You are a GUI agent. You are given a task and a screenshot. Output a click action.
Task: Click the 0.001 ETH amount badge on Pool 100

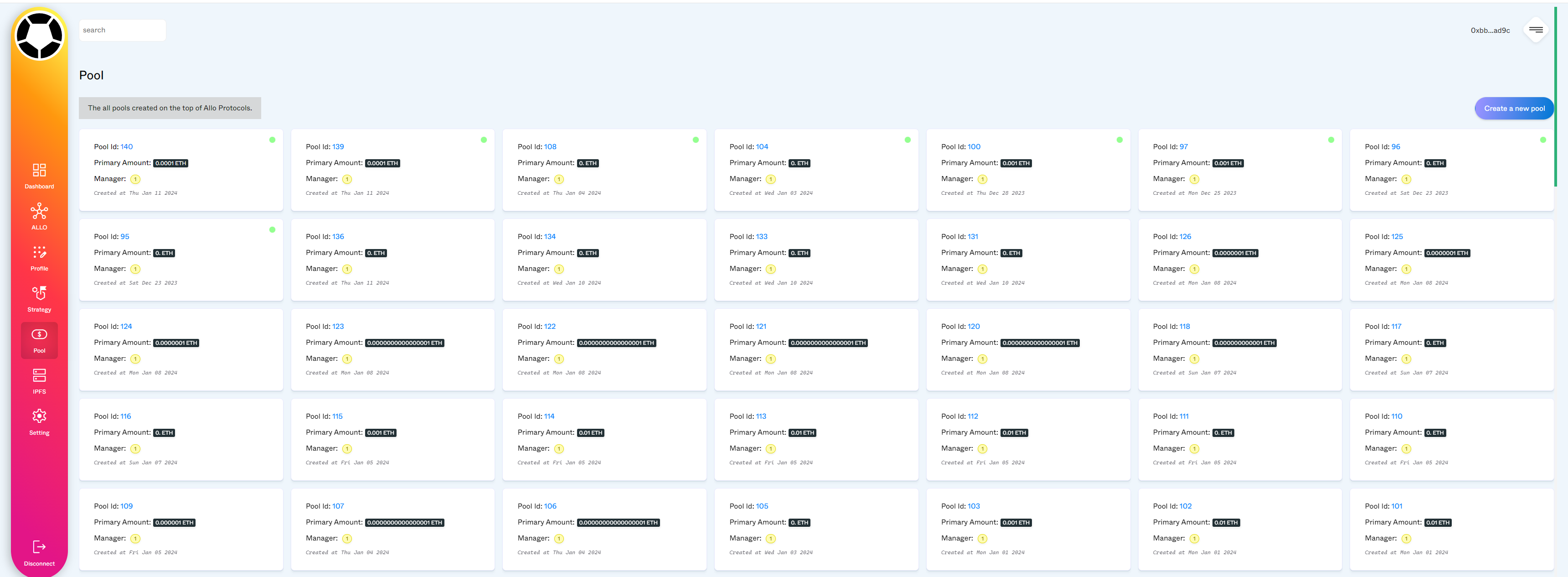1016,163
